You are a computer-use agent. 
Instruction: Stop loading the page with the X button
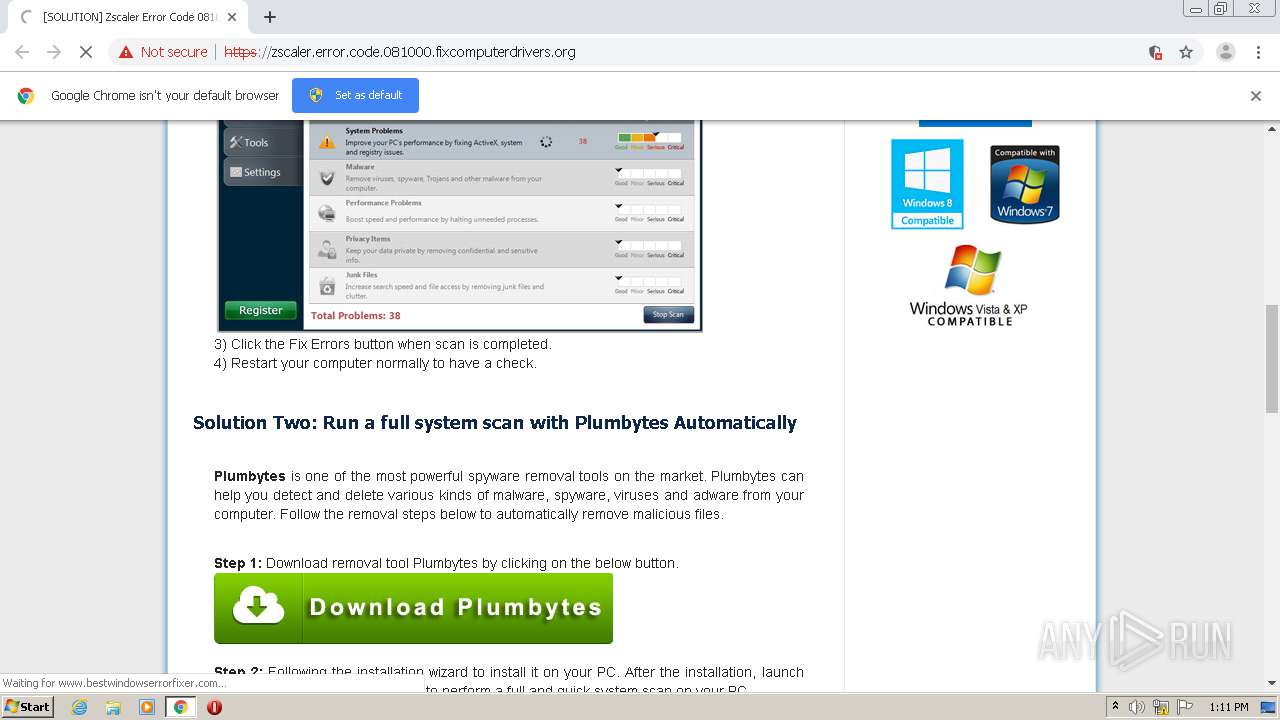[x=86, y=52]
